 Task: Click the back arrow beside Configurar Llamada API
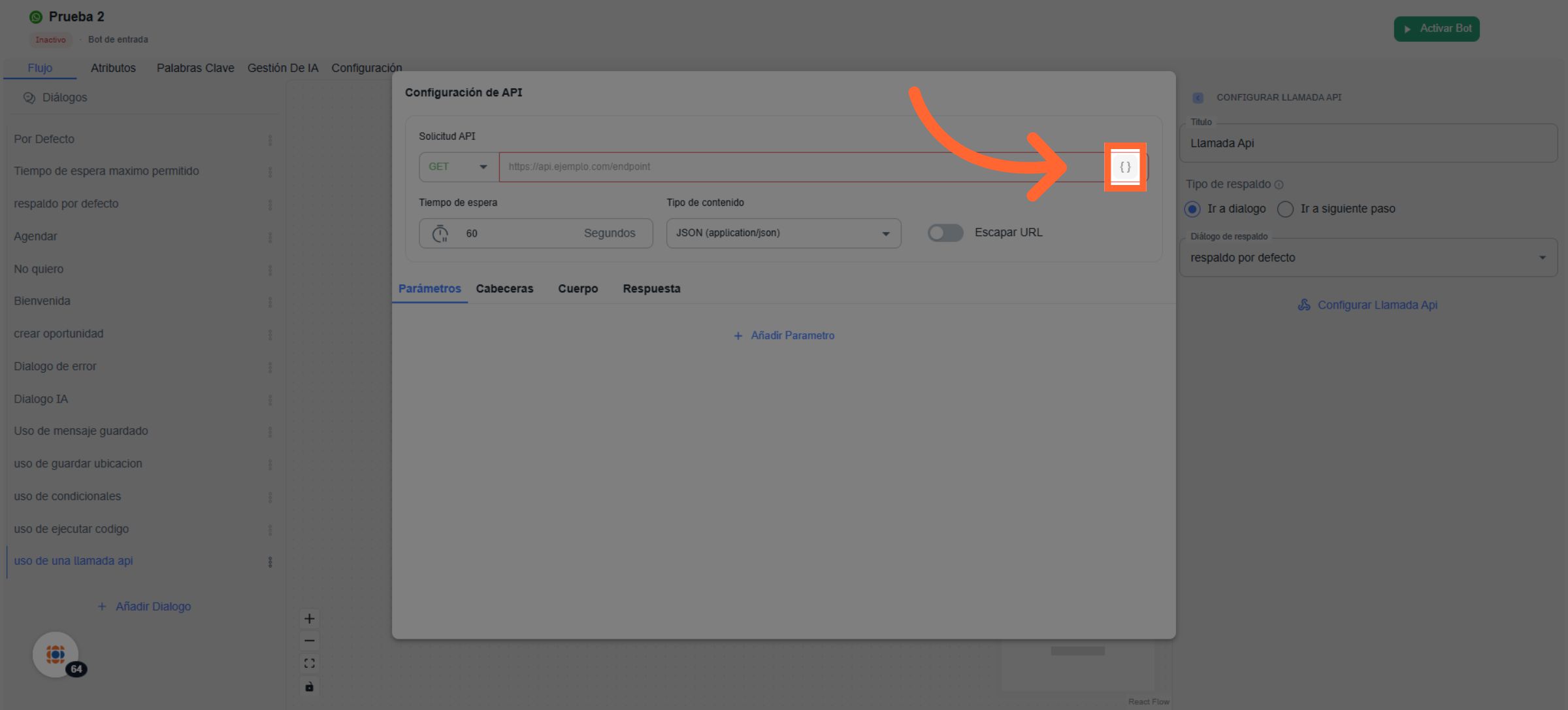(x=1198, y=97)
